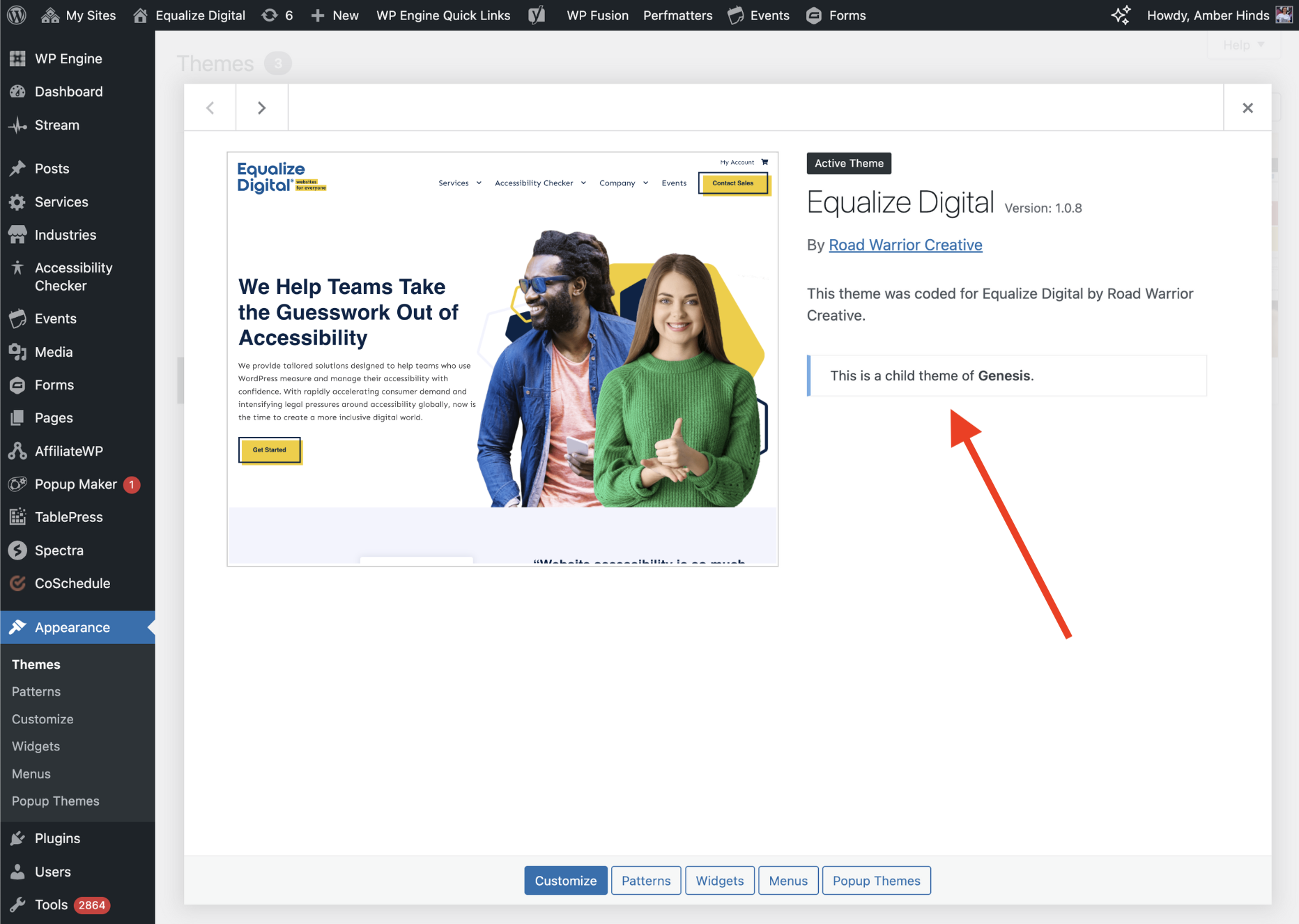Click the Version: 1.0.8 text

click(1043, 208)
